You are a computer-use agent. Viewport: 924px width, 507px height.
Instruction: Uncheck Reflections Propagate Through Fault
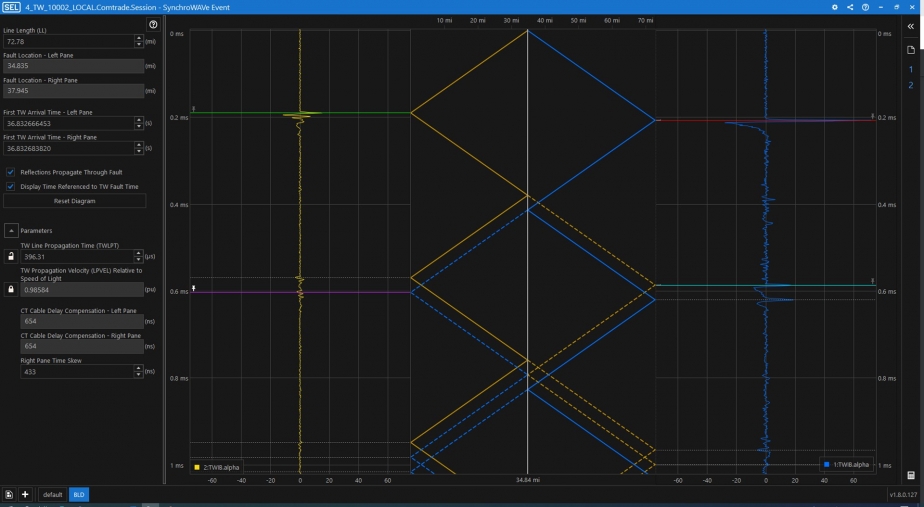click(x=11, y=172)
